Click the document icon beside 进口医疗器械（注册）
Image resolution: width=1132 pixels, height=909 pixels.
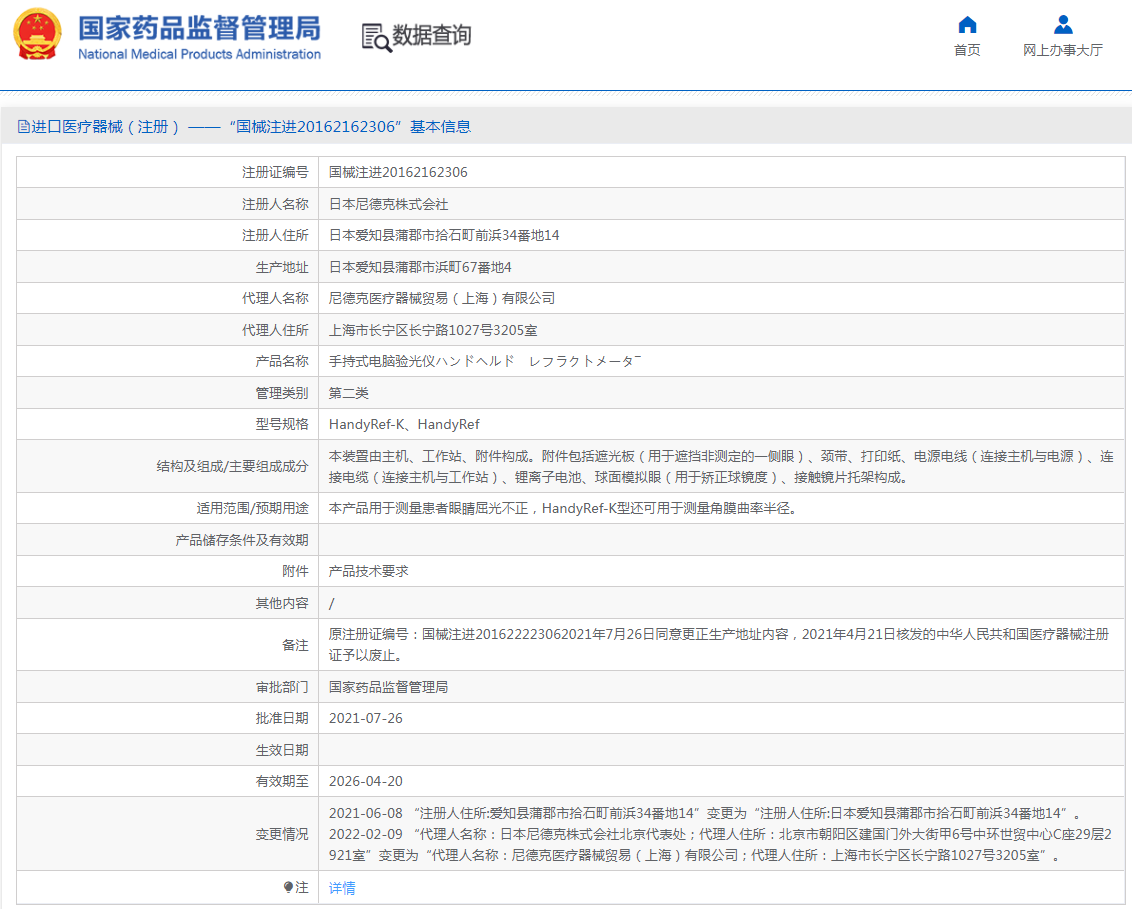click(x=23, y=125)
